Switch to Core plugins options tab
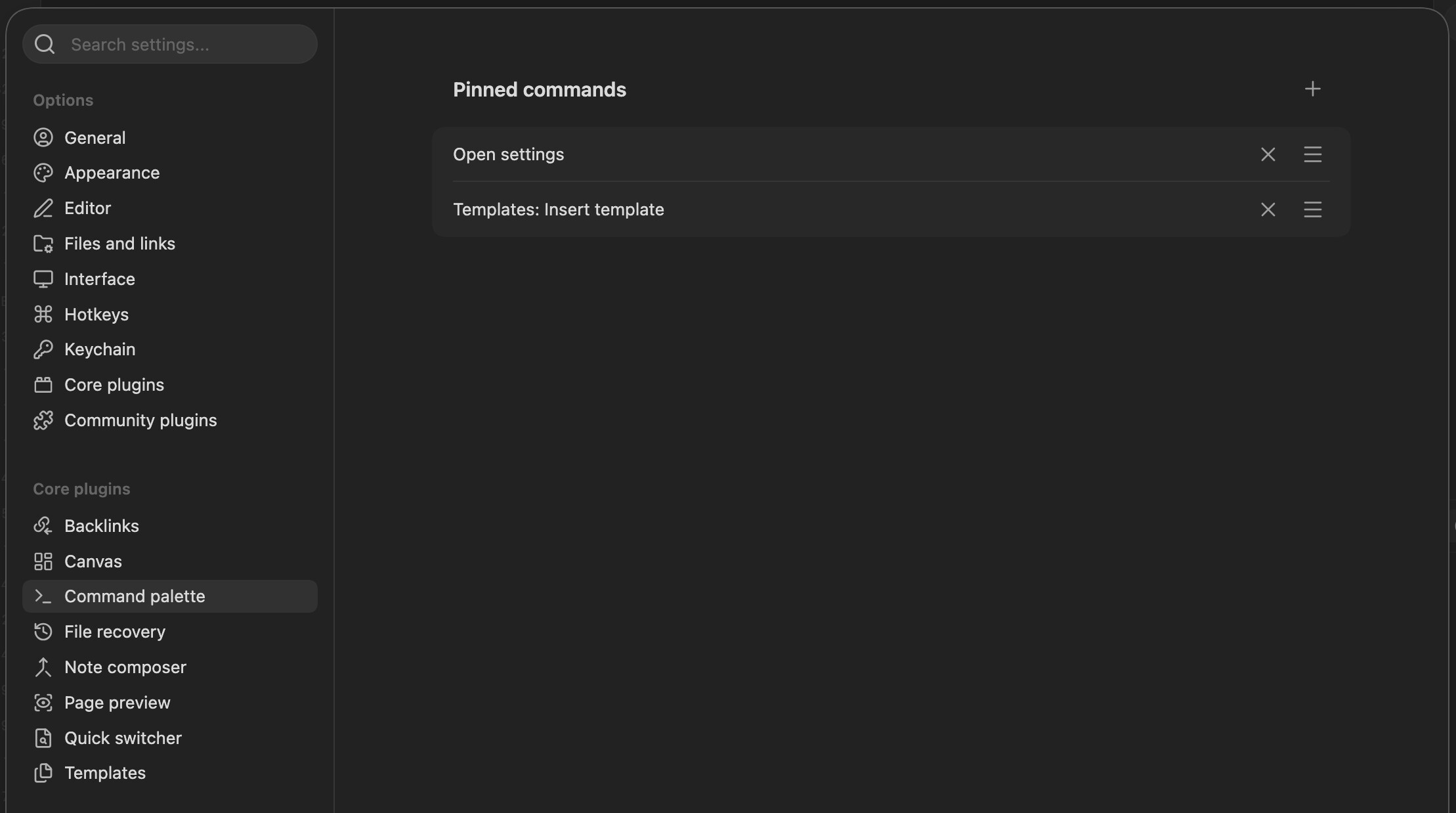This screenshot has width=1456, height=813. [x=170, y=385]
